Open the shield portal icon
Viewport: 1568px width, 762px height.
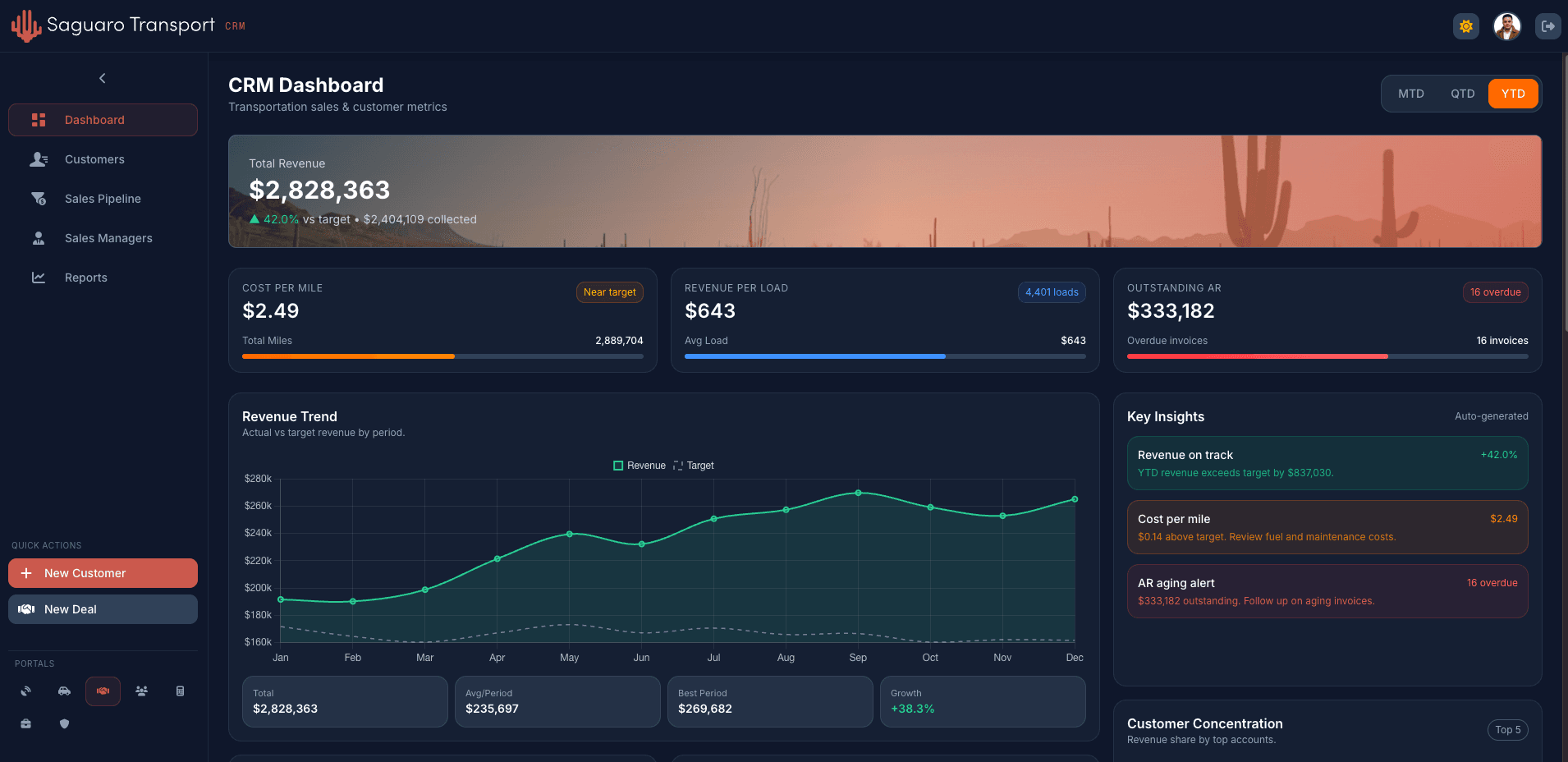(x=64, y=723)
